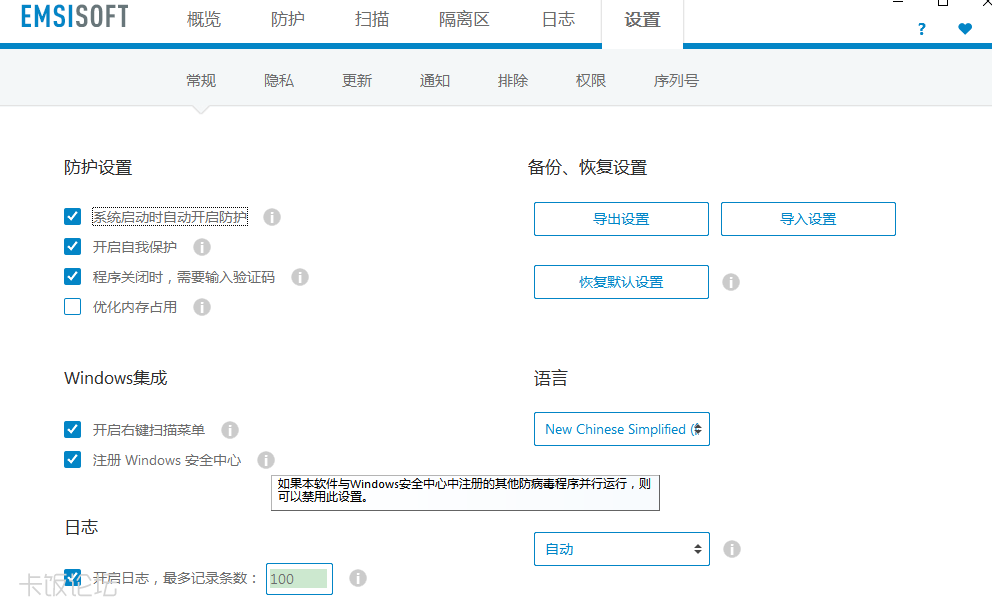Uncheck 开启自我保护 checkbox
The height and width of the screenshot is (608, 992).
click(x=72, y=247)
